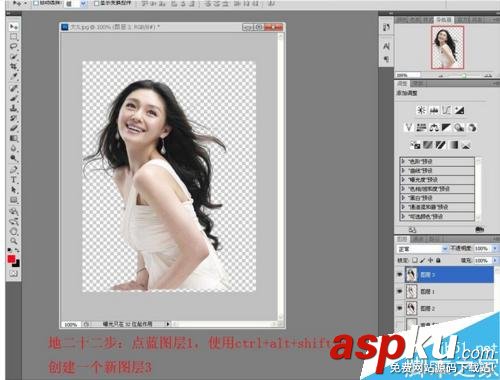Viewport: 500px width, 380px height.
Task: Open the collapsed Character panel icon
Action: click(386, 46)
